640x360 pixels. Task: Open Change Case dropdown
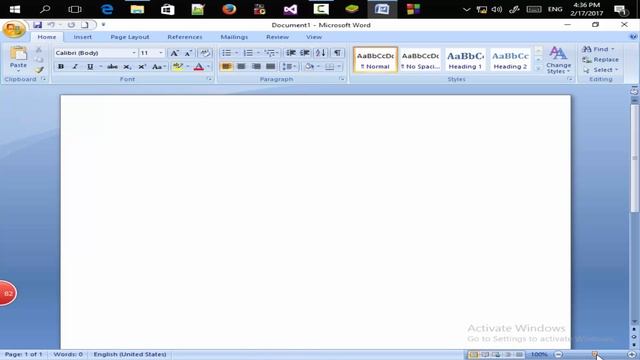coord(158,67)
